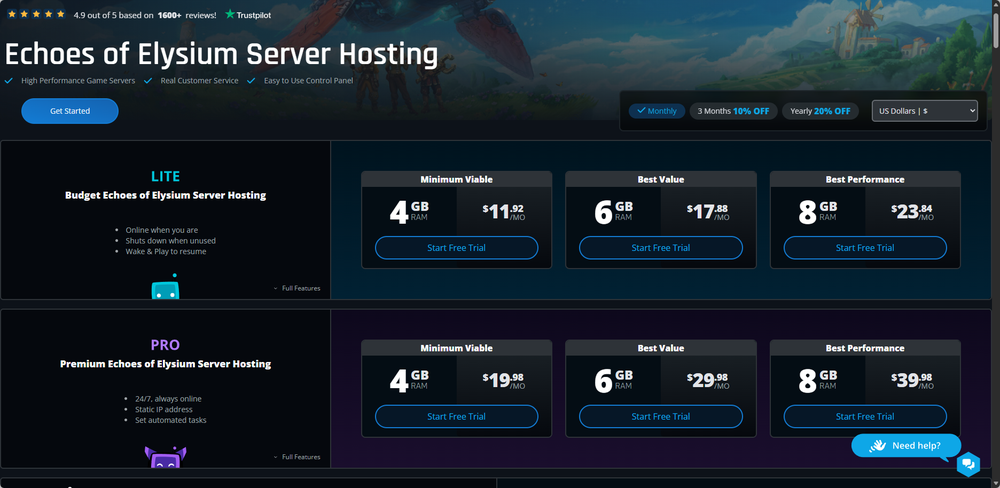1000x488 pixels.
Task: Click High Performance Game Servers text
Action: pyautogui.click(x=78, y=81)
